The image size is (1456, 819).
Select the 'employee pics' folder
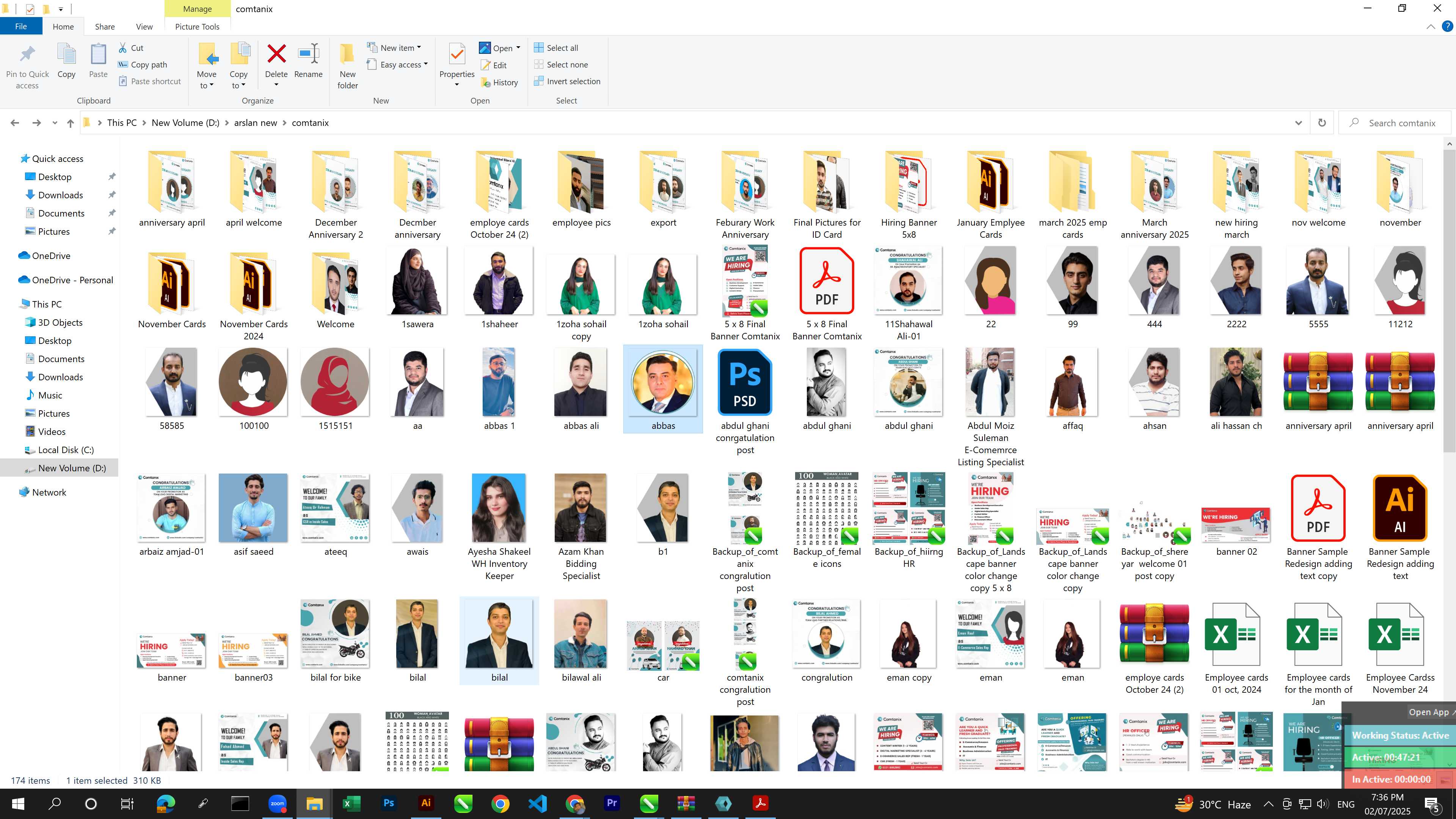click(581, 189)
